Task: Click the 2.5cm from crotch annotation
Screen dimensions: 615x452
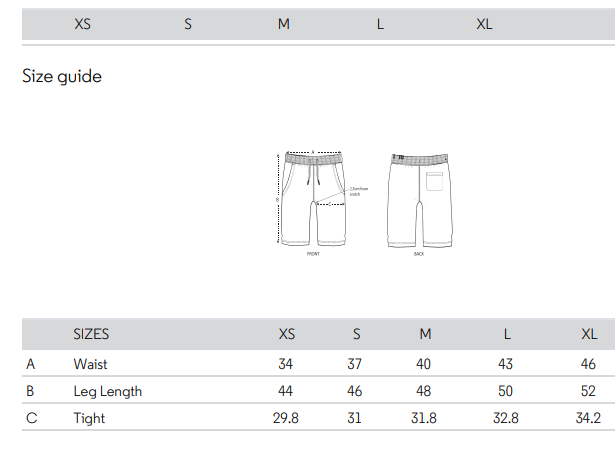Action: point(358,191)
